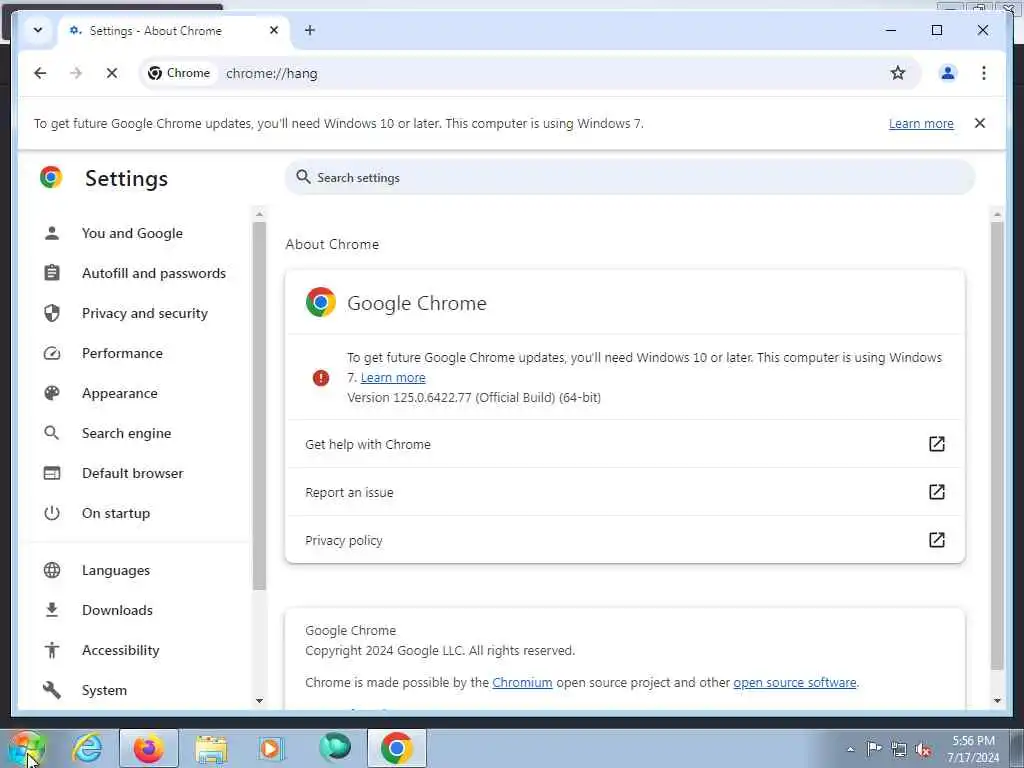Open the tab search dropdown arrow
1024x768 pixels.
pyautogui.click(x=38, y=30)
